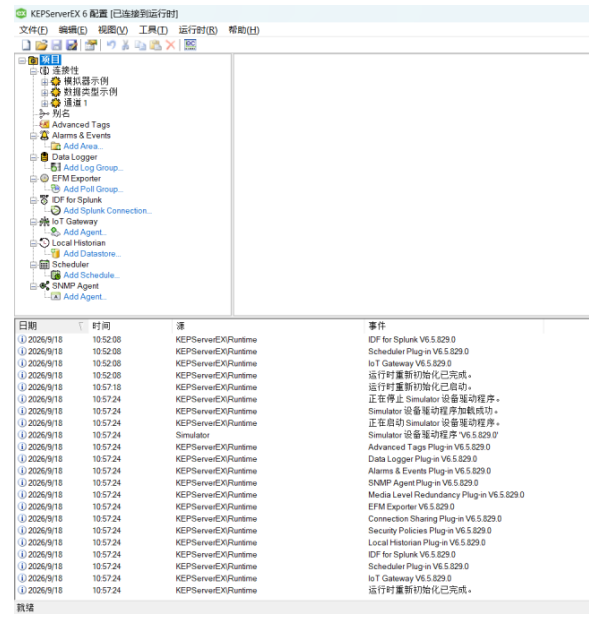Viewport: 589px width, 624px height.
Task: Click the Undo arrow icon
Action: click(x=111, y=45)
